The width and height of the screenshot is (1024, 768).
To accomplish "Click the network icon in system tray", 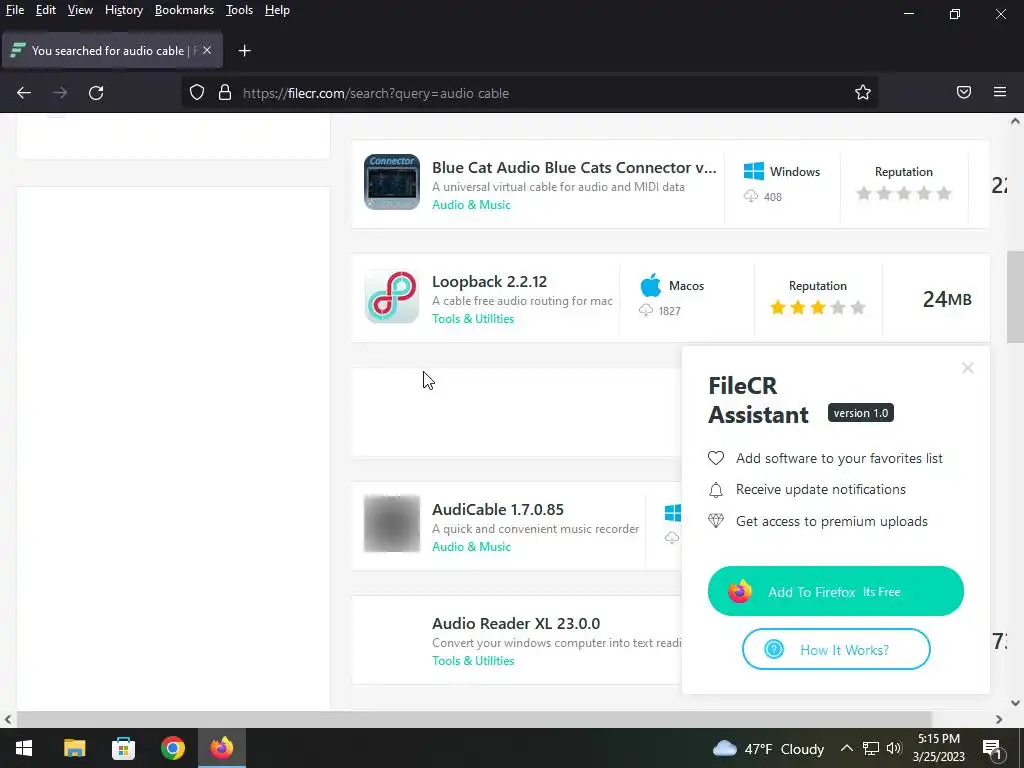I will 871,748.
